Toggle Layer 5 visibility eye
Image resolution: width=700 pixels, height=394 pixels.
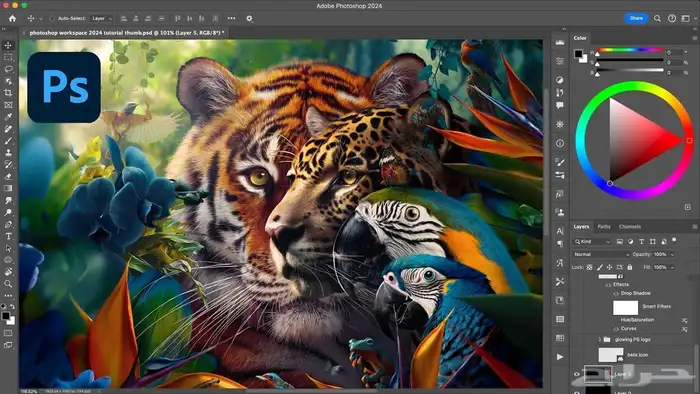[576, 374]
